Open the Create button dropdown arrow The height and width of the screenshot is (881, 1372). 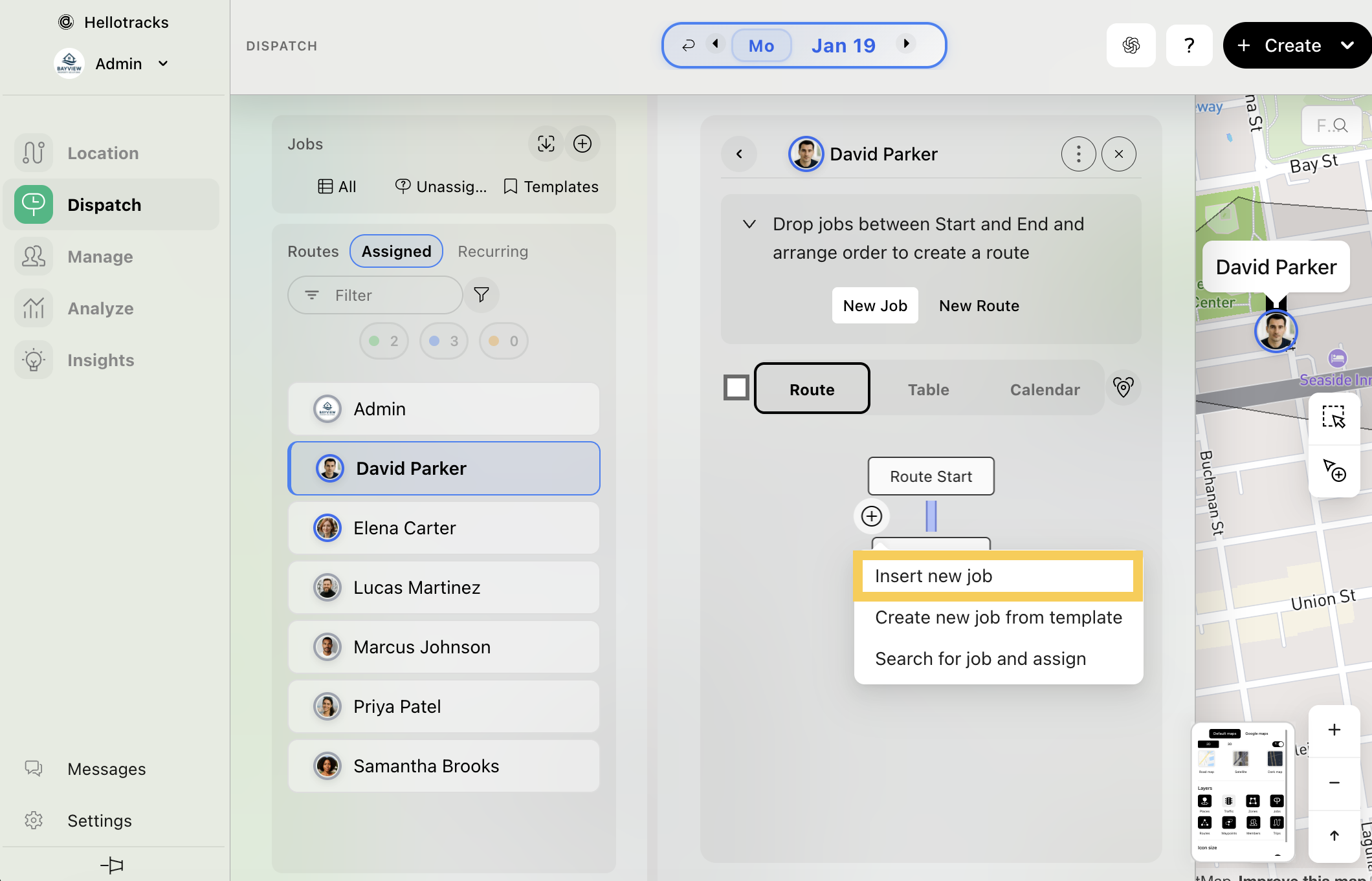click(x=1347, y=45)
